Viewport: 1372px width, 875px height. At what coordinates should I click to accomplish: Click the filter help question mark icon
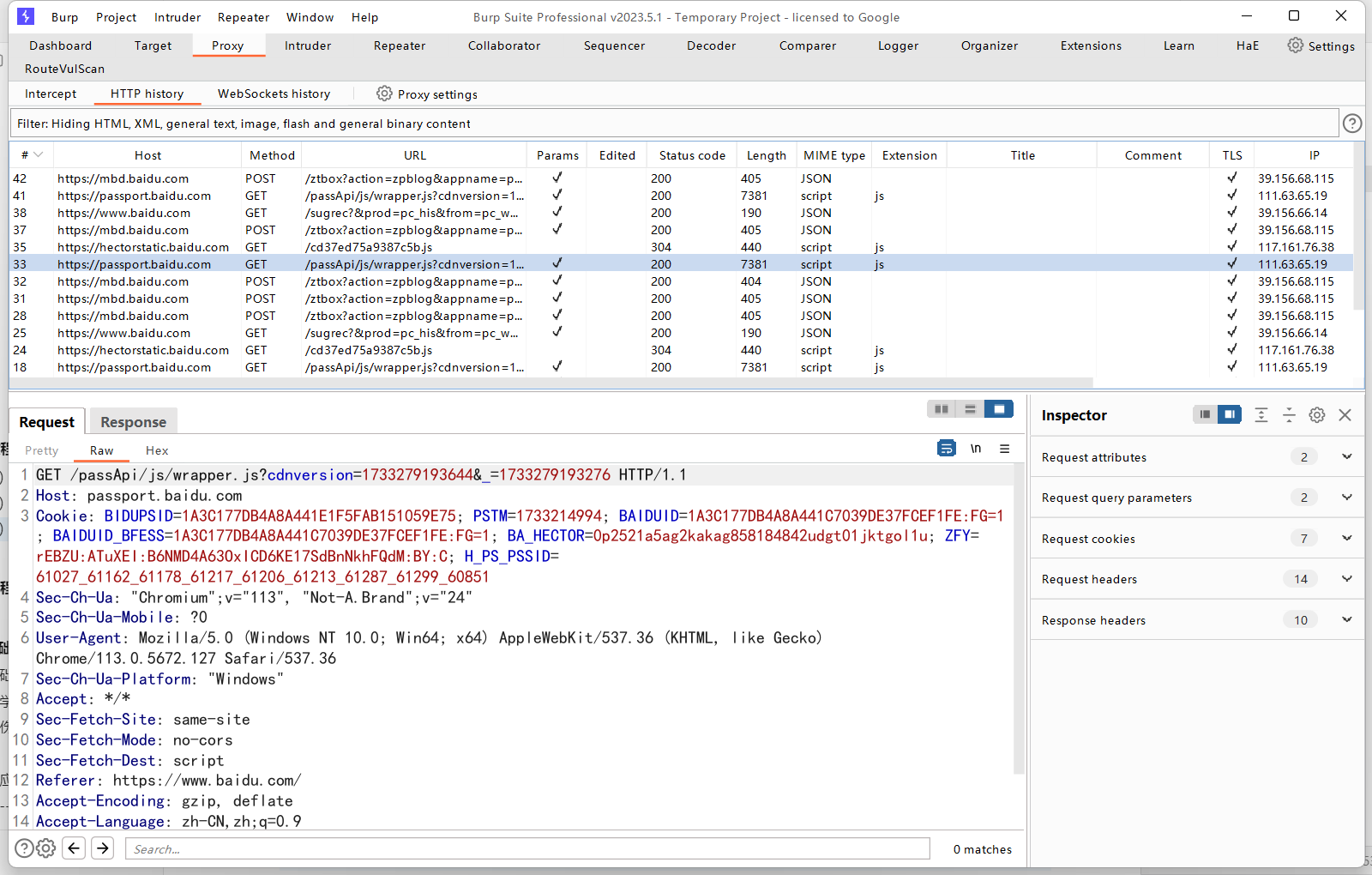(x=1352, y=124)
